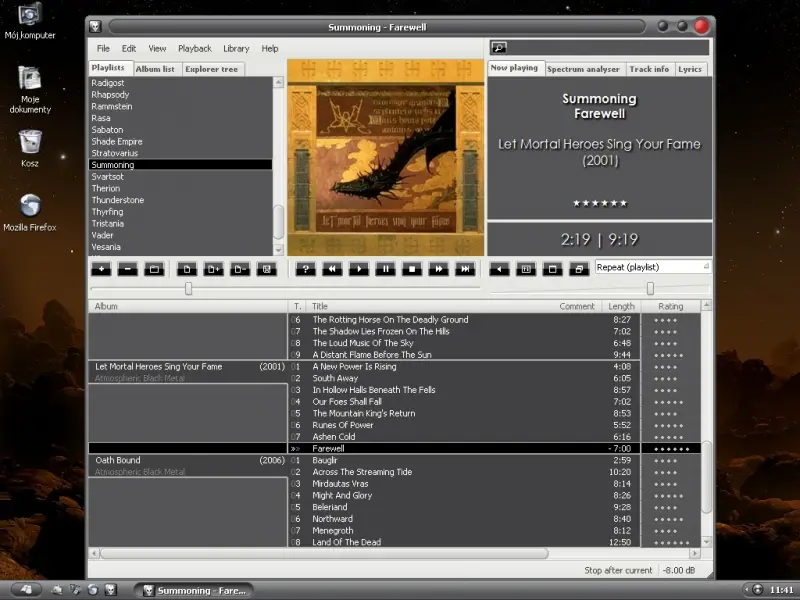Click track list scroll-up arrow
Image resolution: width=800 pixels, height=600 pixels.
707,305
